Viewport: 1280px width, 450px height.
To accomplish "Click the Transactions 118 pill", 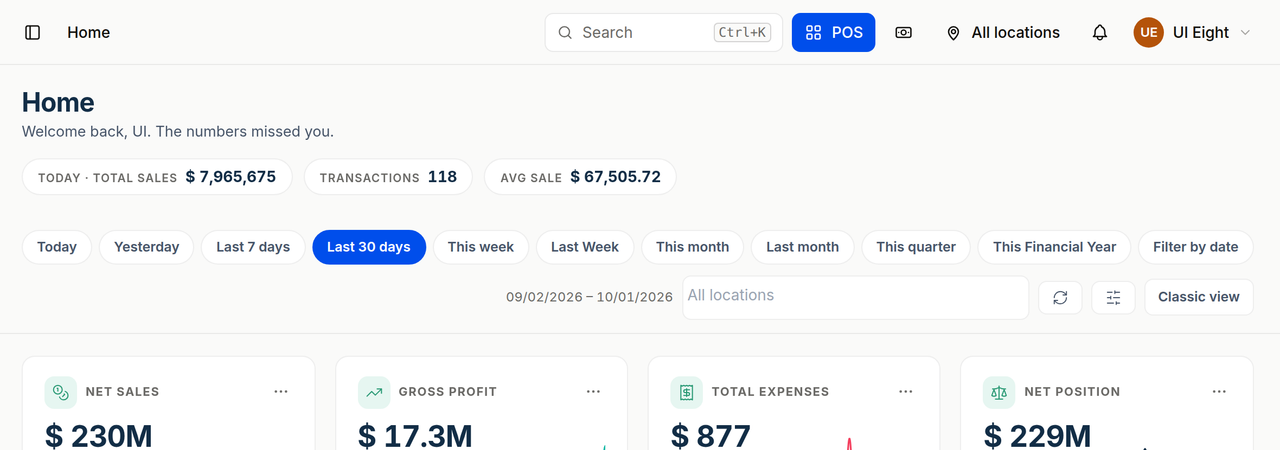I will pyautogui.click(x=388, y=177).
